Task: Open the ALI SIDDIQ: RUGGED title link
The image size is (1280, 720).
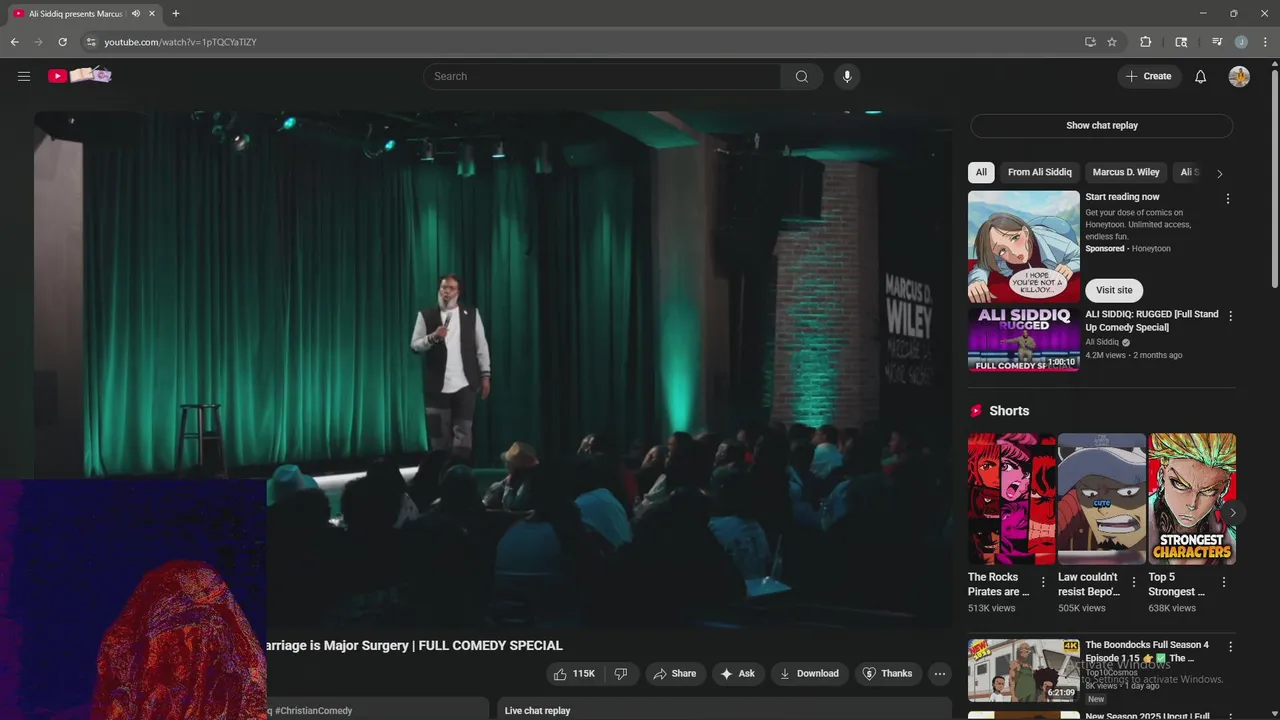Action: point(1152,321)
